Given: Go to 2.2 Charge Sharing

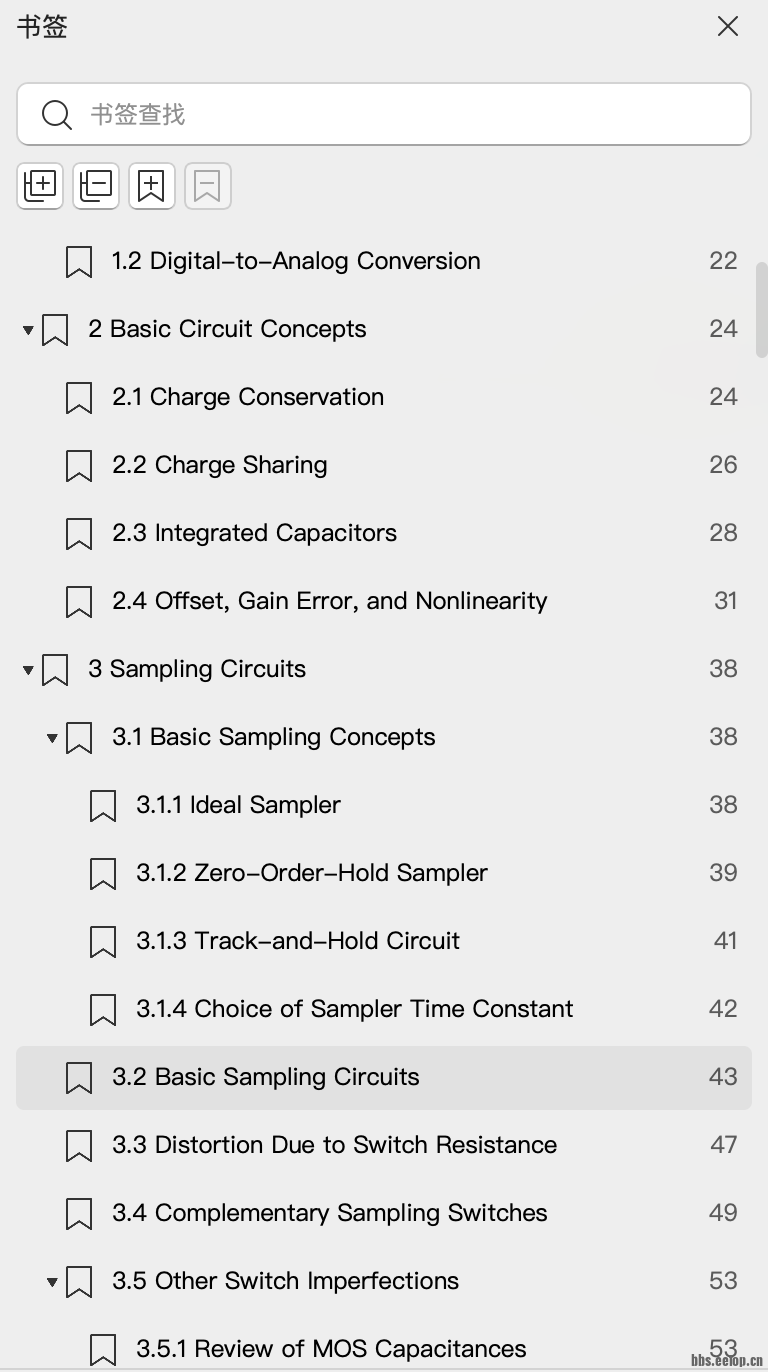Looking at the screenshot, I should (x=220, y=465).
